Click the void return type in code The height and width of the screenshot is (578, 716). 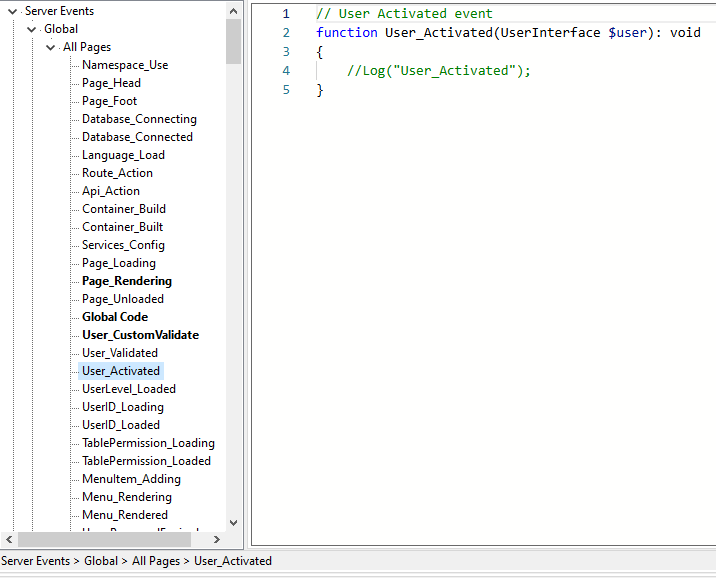[685, 33]
